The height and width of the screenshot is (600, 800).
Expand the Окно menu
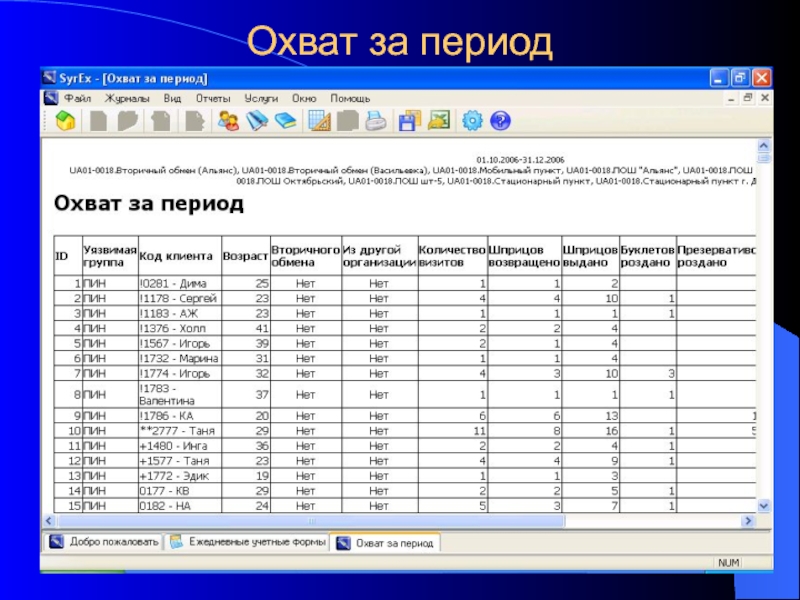[x=304, y=99]
